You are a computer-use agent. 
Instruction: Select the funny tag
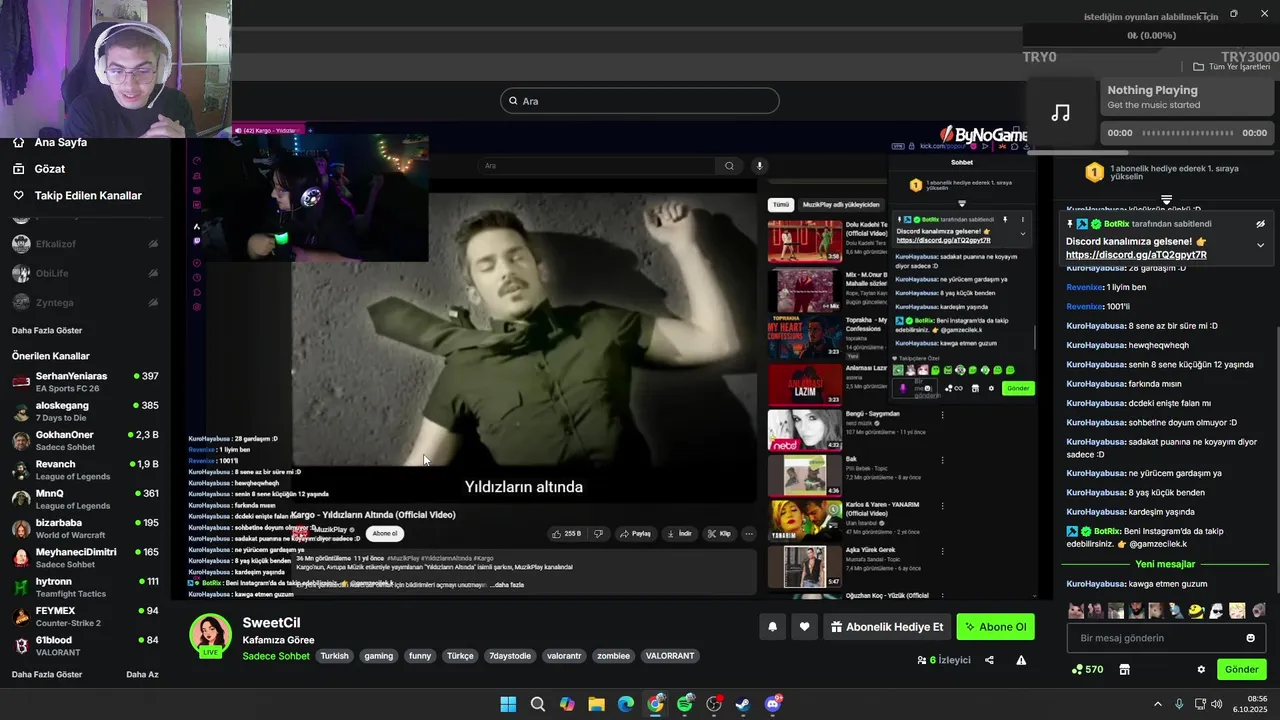point(420,656)
